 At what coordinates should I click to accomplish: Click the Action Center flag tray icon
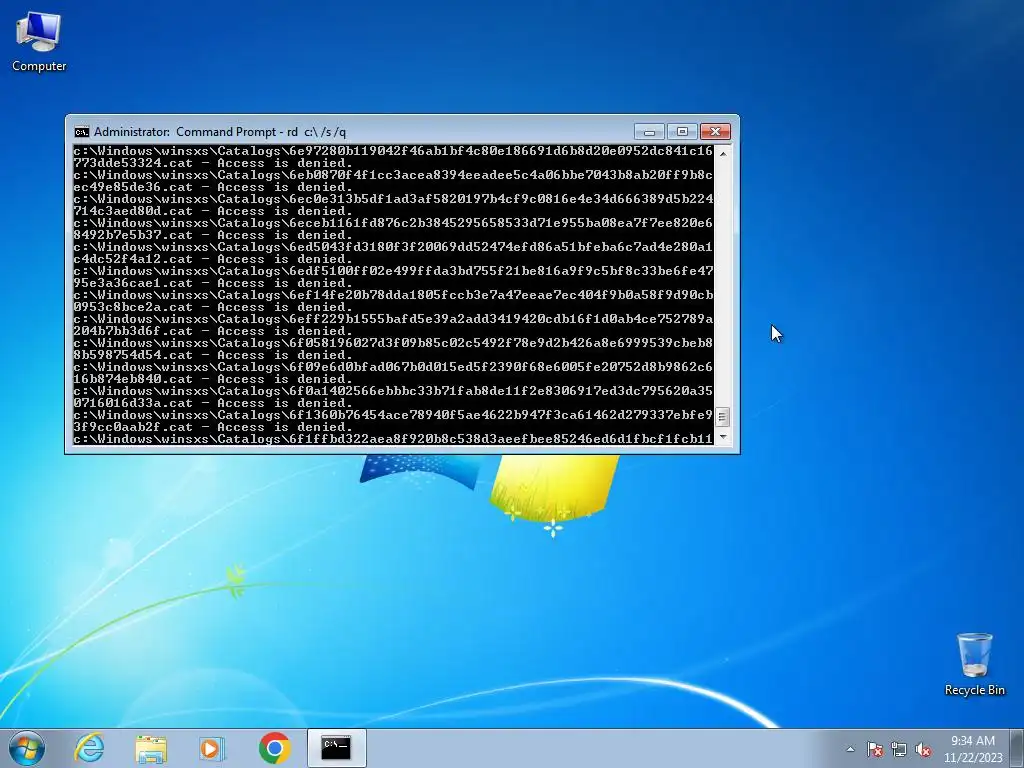point(875,749)
